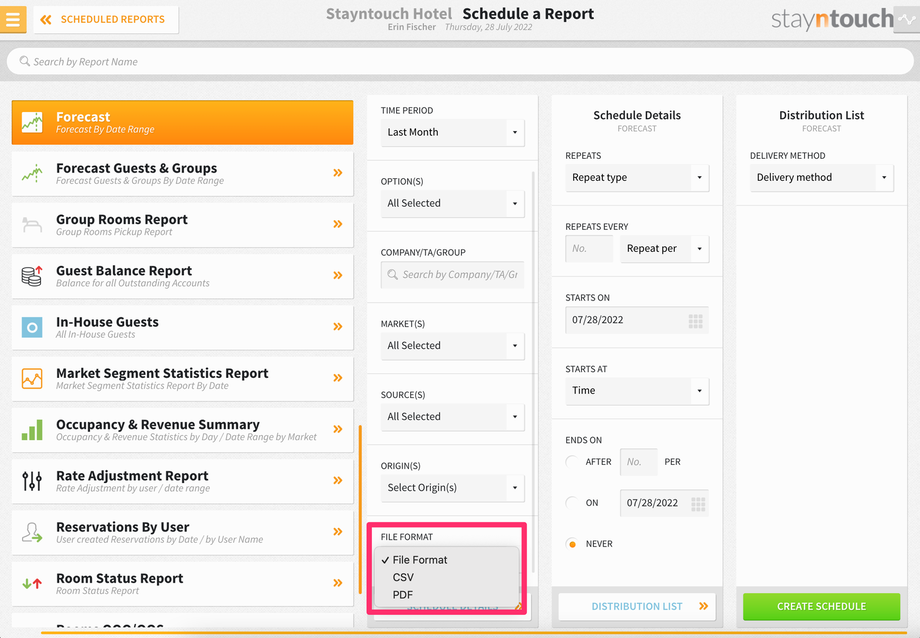Select the Market Segment Statistics Report title

[162, 373]
